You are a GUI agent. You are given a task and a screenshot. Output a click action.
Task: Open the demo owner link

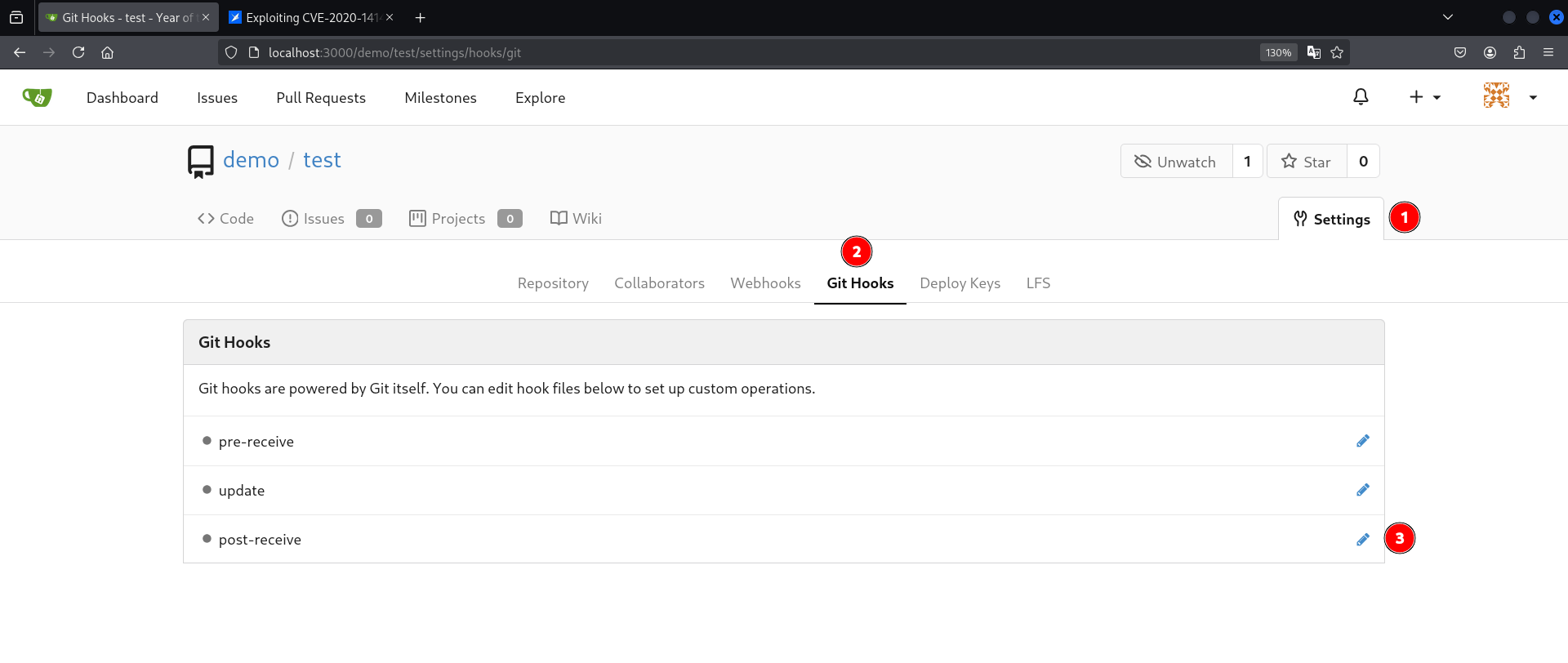point(251,160)
